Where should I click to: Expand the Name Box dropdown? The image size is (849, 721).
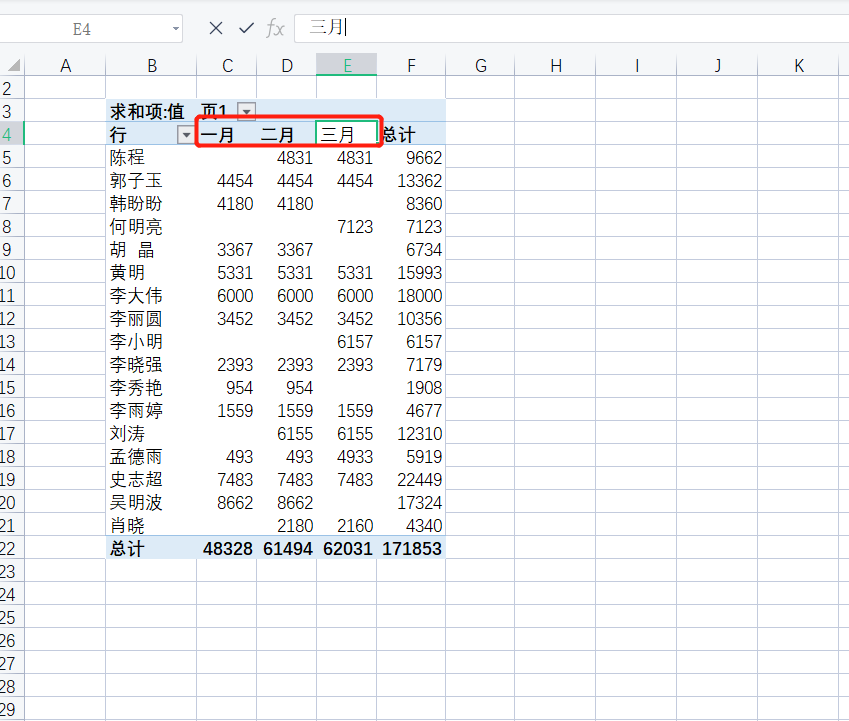[x=175, y=29]
